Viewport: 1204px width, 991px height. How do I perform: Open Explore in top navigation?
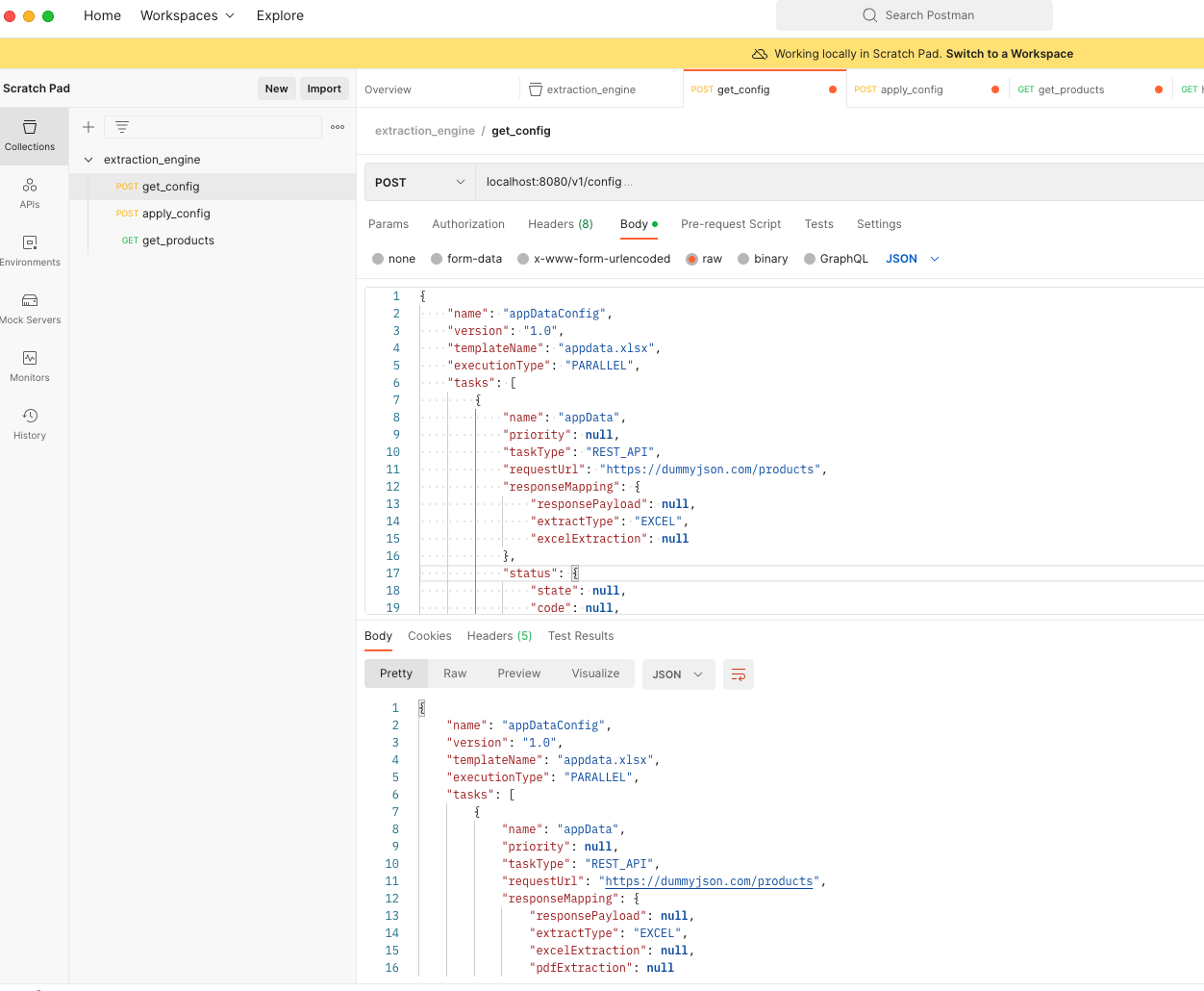coord(280,15)
